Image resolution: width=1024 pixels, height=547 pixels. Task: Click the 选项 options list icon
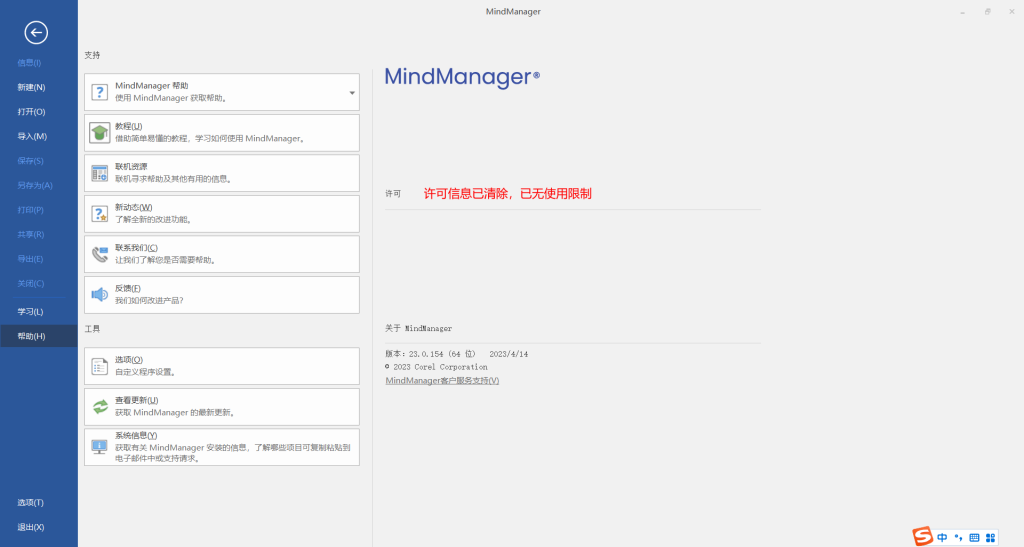(x=99, y=366)
